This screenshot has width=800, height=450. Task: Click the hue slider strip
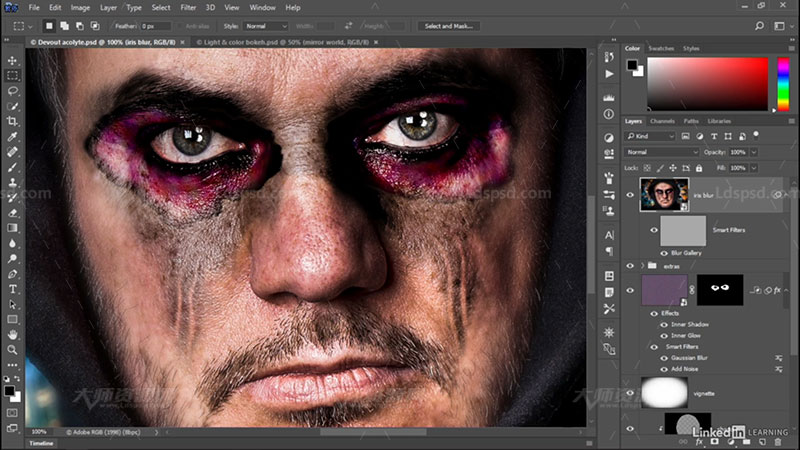pyautogui.click(x=783, y=84)
